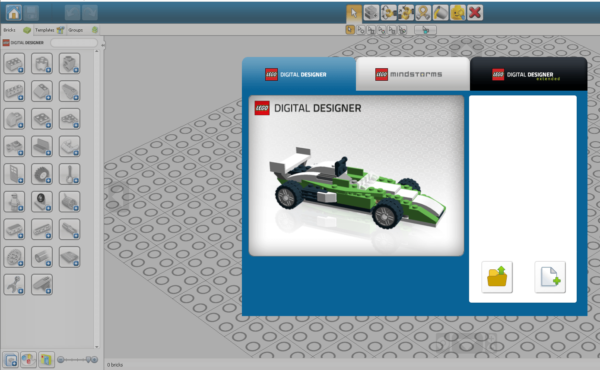
Task: Collapse the brick palette side arrow
Action: [x=103, y=45]
